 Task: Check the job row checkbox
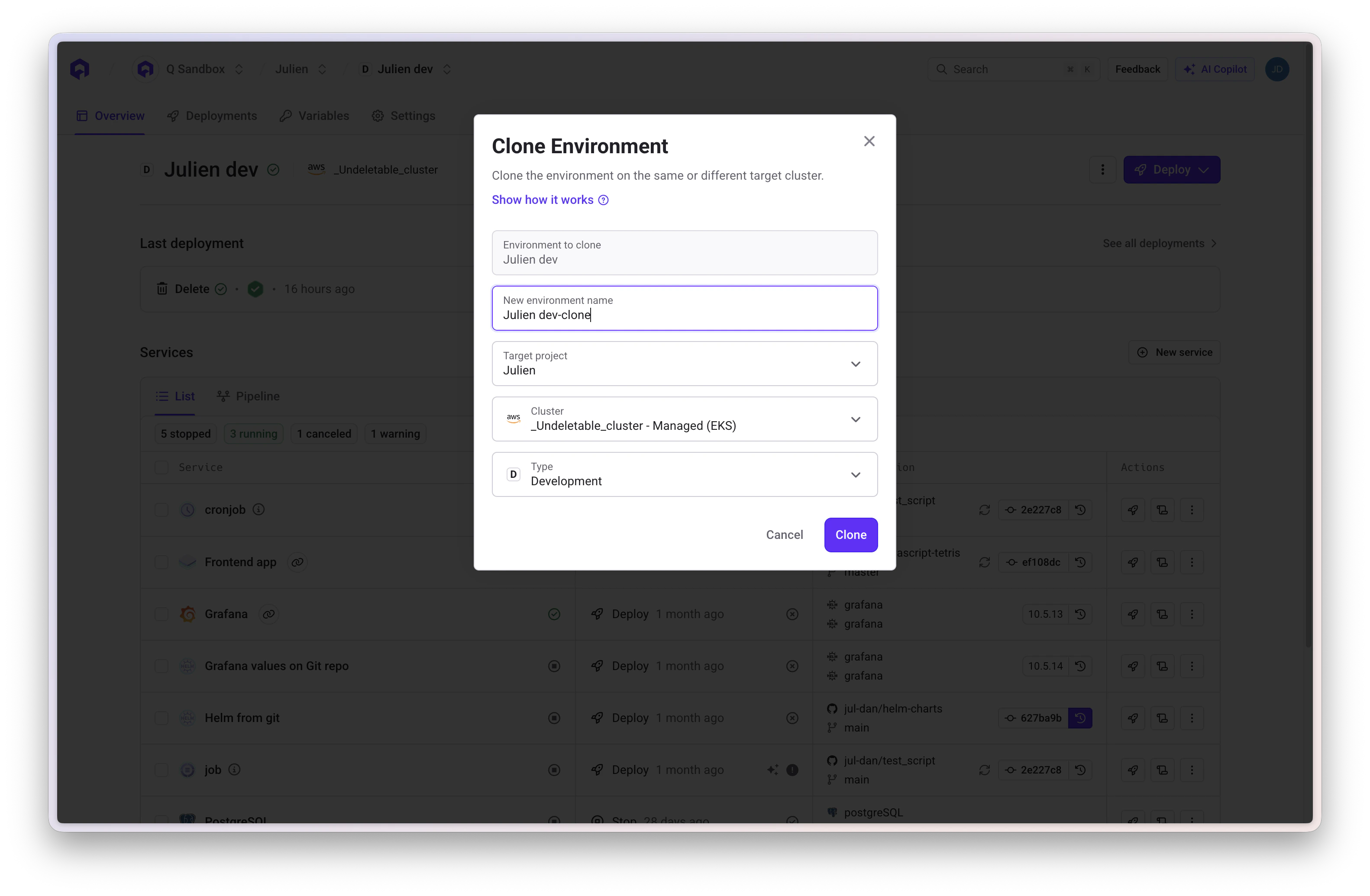click(x=162, y=770)
